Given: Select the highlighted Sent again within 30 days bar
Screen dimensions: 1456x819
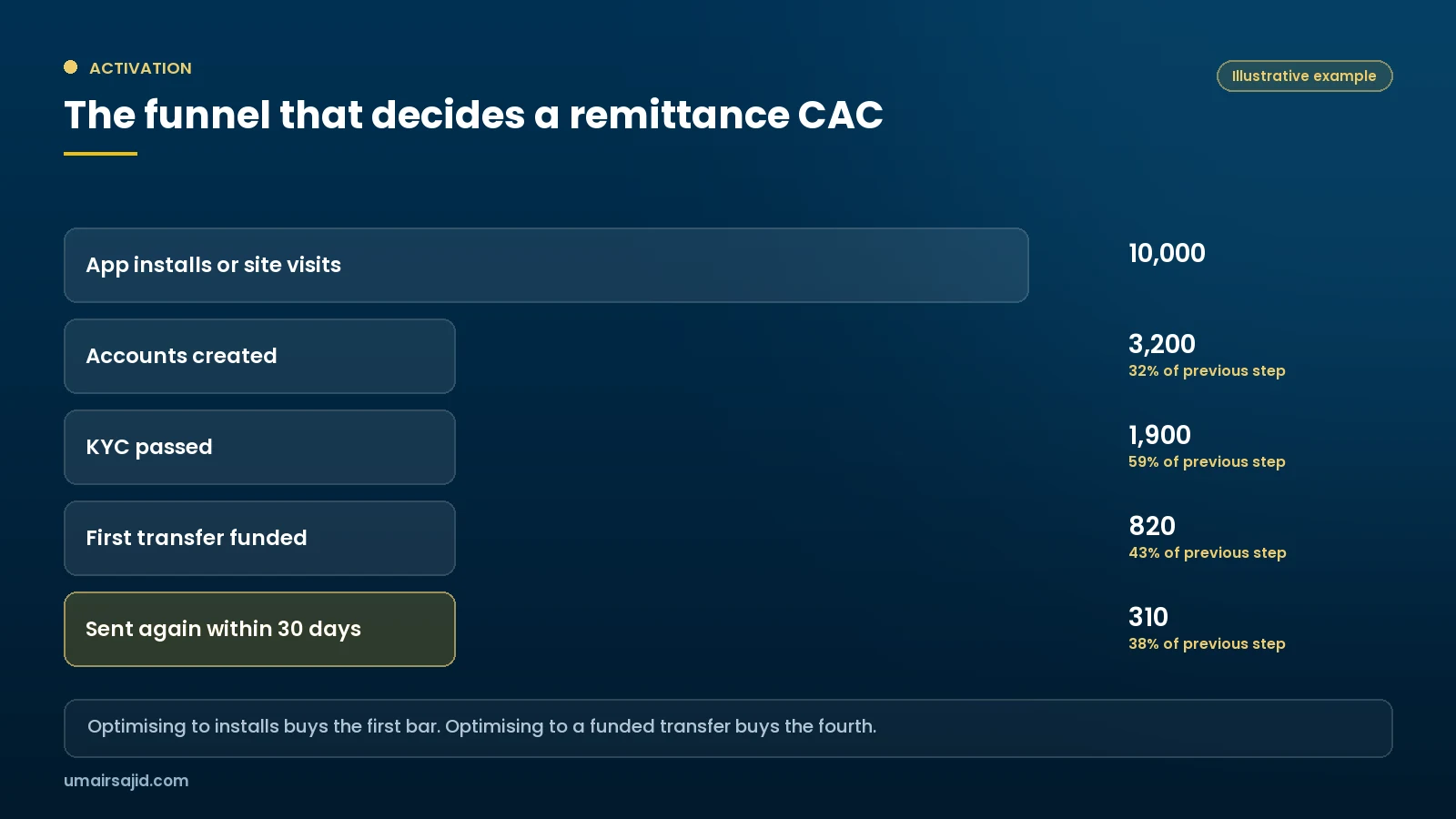Looking at the screenshot, I should (259, 629).
